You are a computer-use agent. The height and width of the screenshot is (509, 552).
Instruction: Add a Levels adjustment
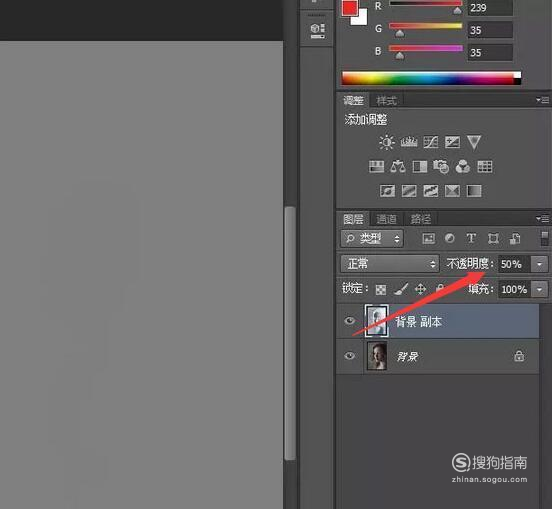pyautogui.click(x=409, y=142)
